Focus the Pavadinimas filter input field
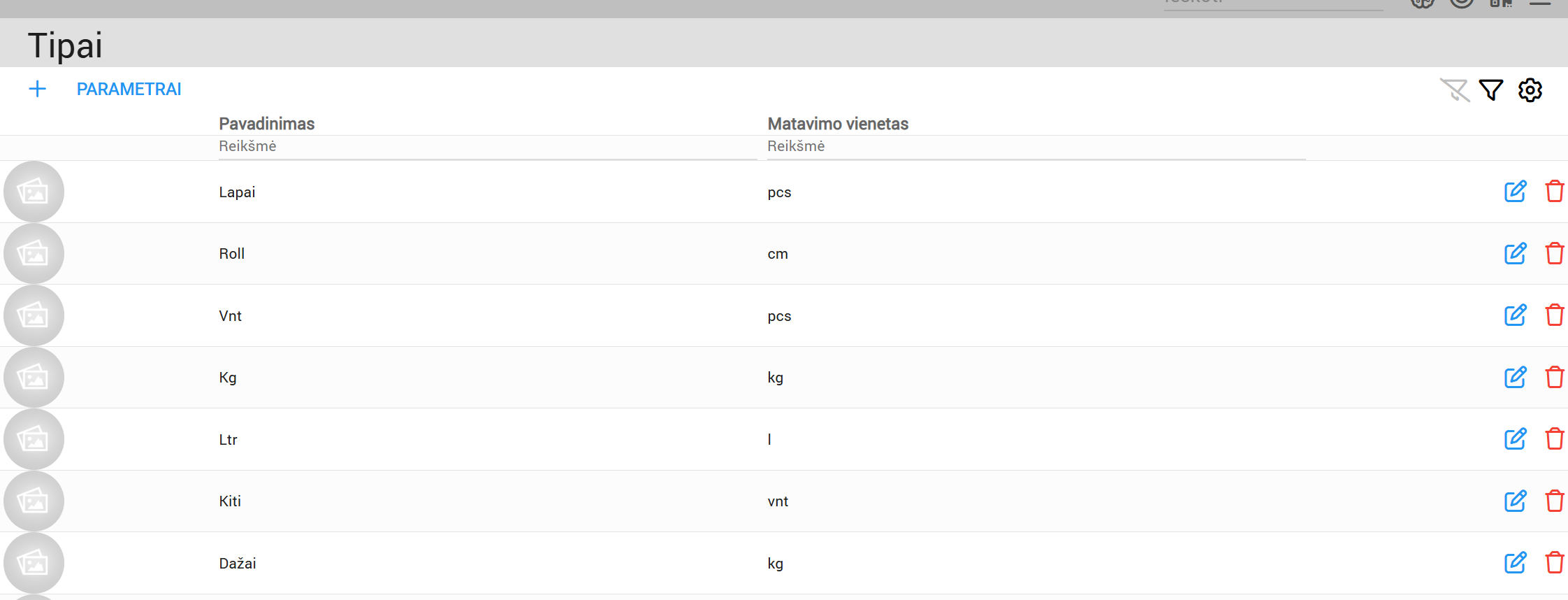This screenshot has width=1568, height=600. tap(487, 146)
